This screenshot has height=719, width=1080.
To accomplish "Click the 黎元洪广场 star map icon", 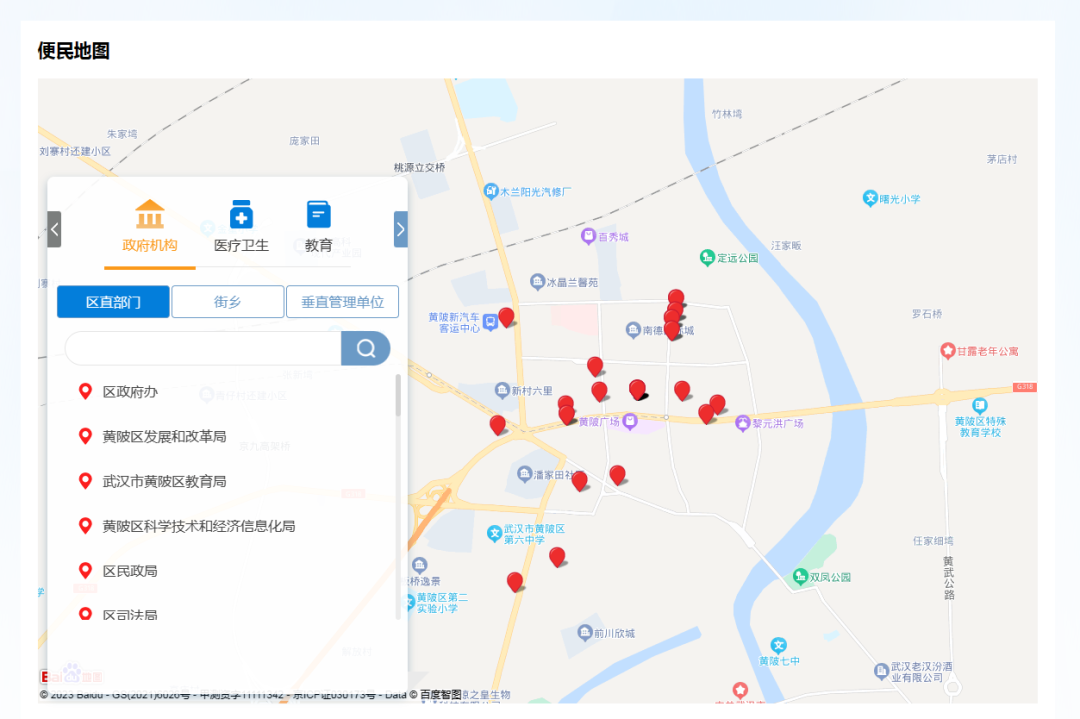I will click(x=742, y=424).
